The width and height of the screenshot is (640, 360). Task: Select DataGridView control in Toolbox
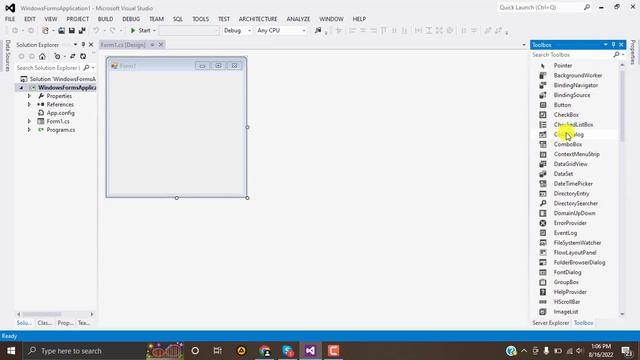[571, 164]
